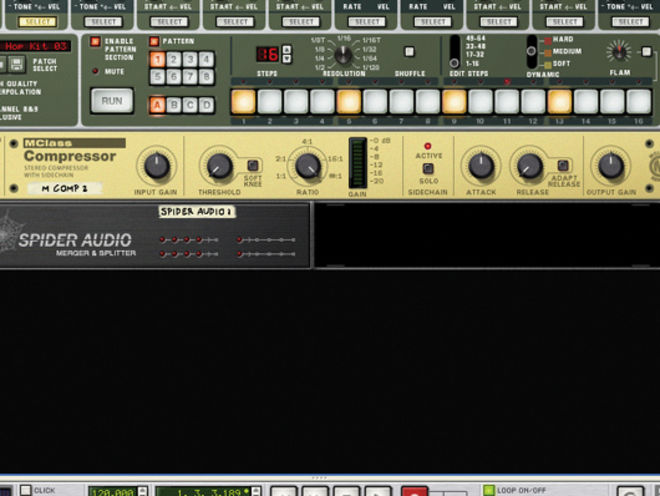Viewport: 660px width, 496px height.
Task: Click the SPIDER AUDIO 1 name label
Action: point(197,211)
